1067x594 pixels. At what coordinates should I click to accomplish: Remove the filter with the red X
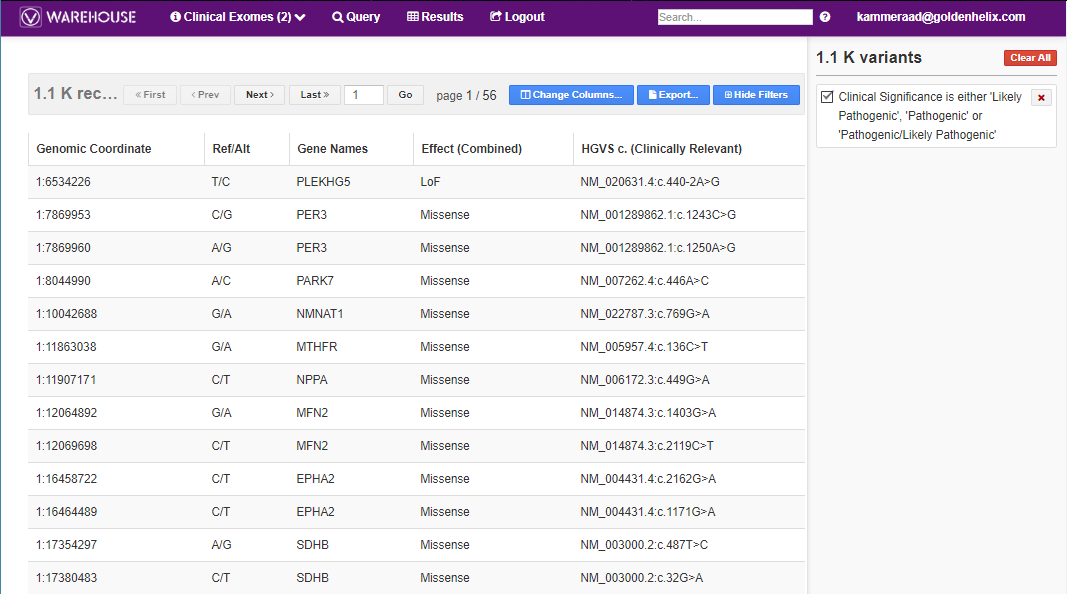(1043, 97)
